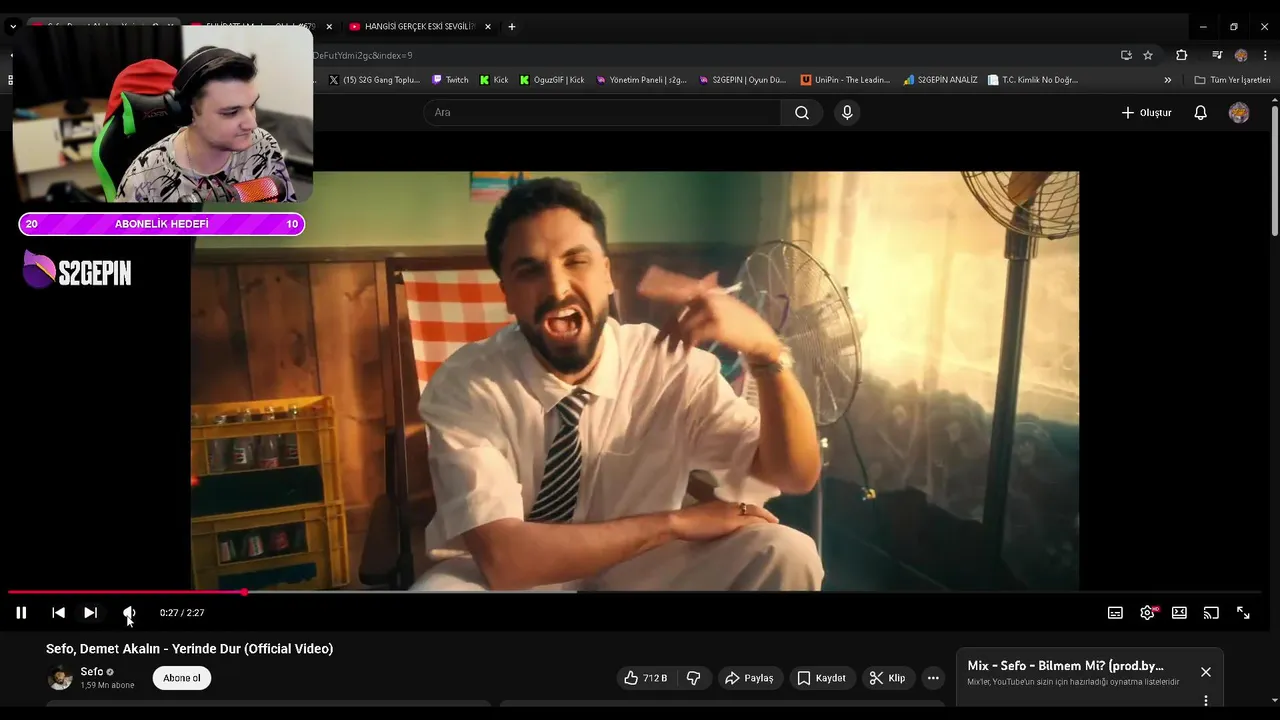This screenshot has height=720, width=1280.
Task: Run the search with magnifier button
Action: [x=802, y=113]
